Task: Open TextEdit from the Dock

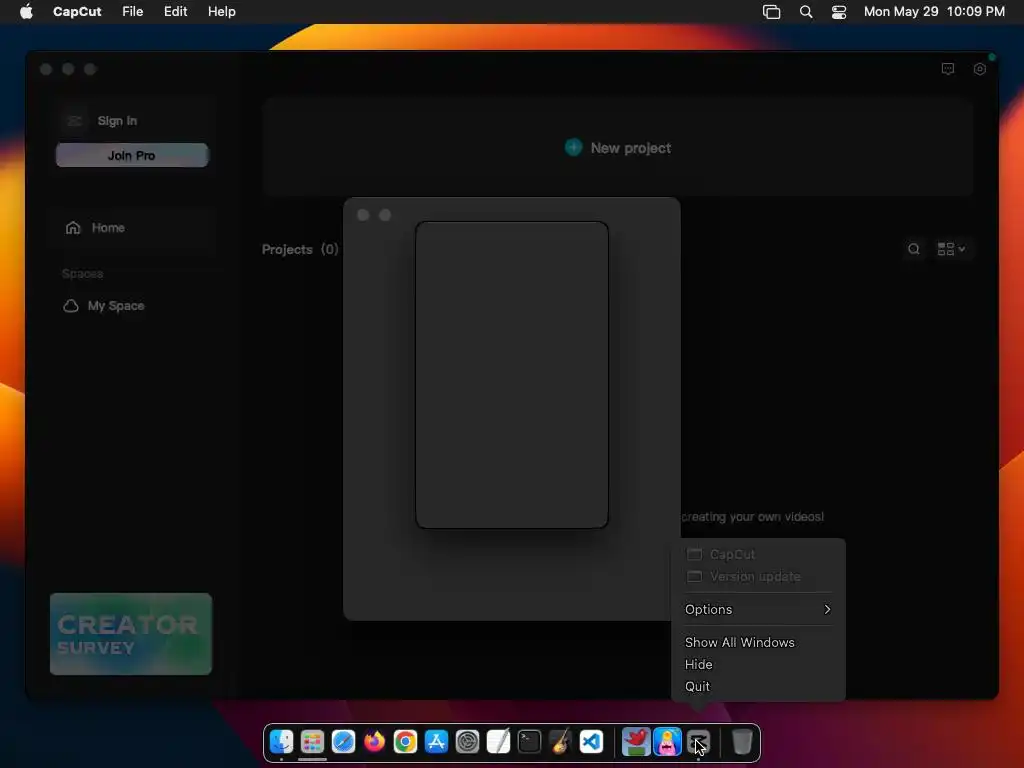Action: click(x=498, y=742)
